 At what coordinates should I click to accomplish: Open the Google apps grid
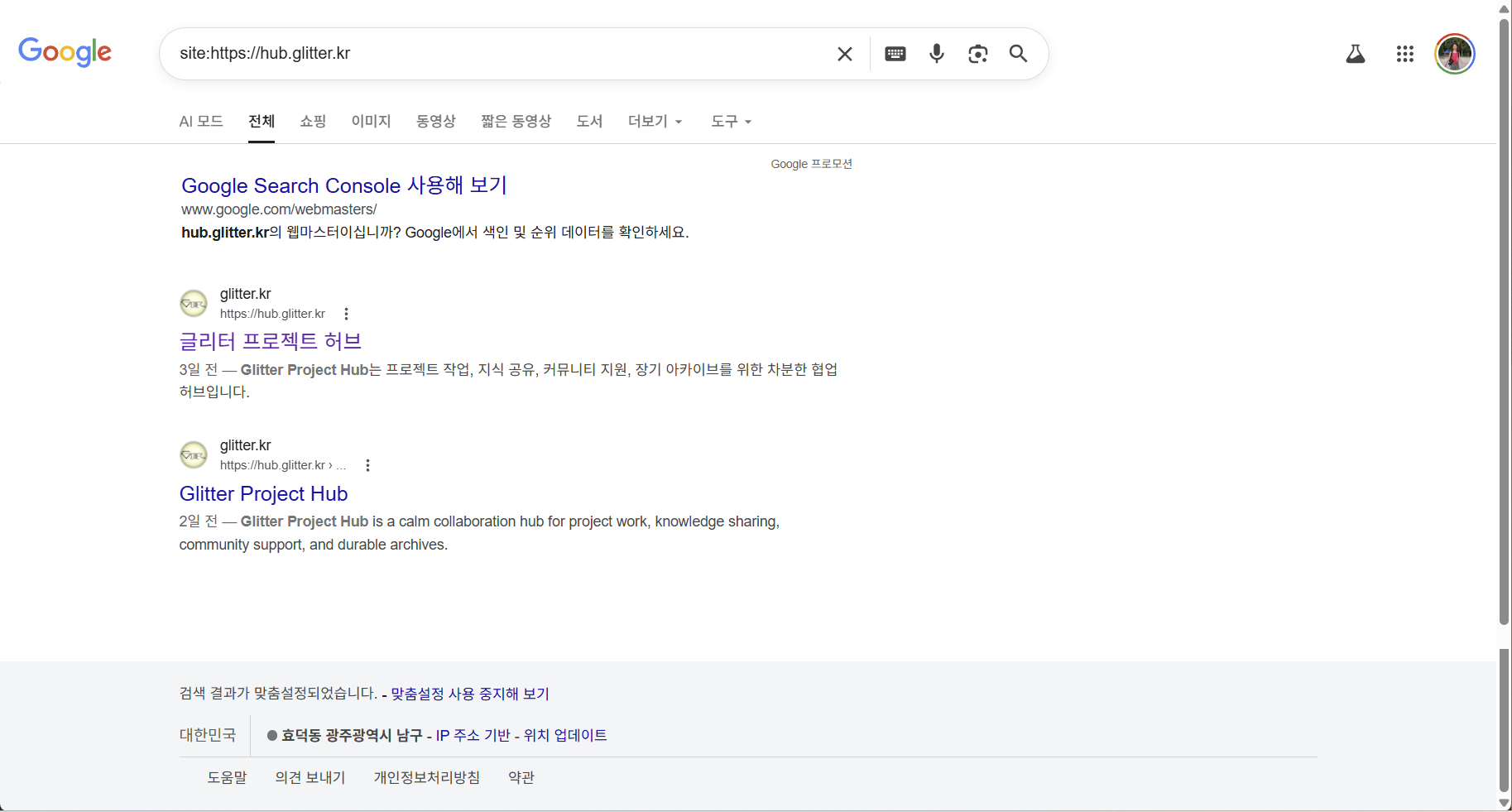1405,54
